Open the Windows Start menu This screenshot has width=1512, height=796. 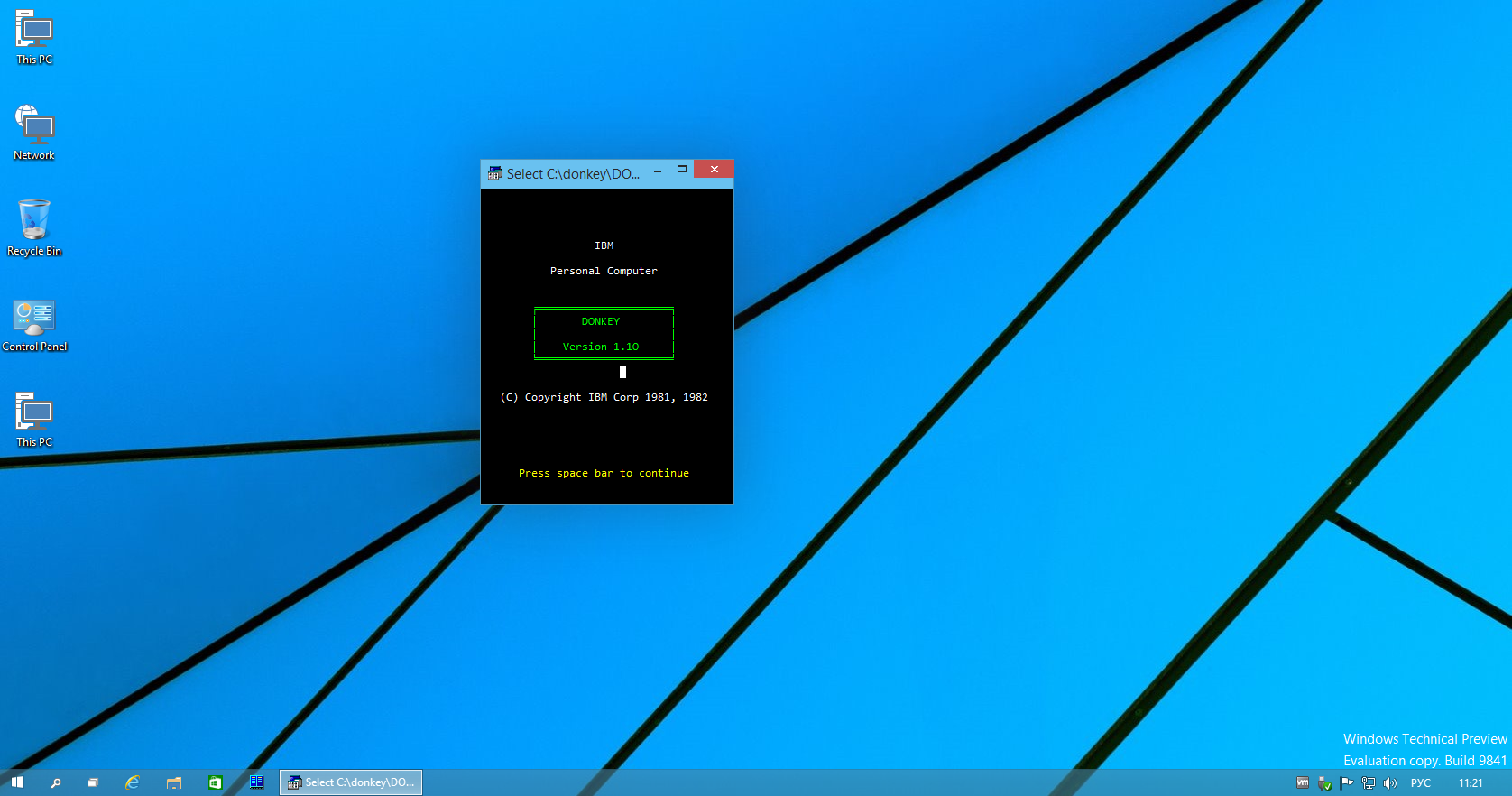point(17,782)
